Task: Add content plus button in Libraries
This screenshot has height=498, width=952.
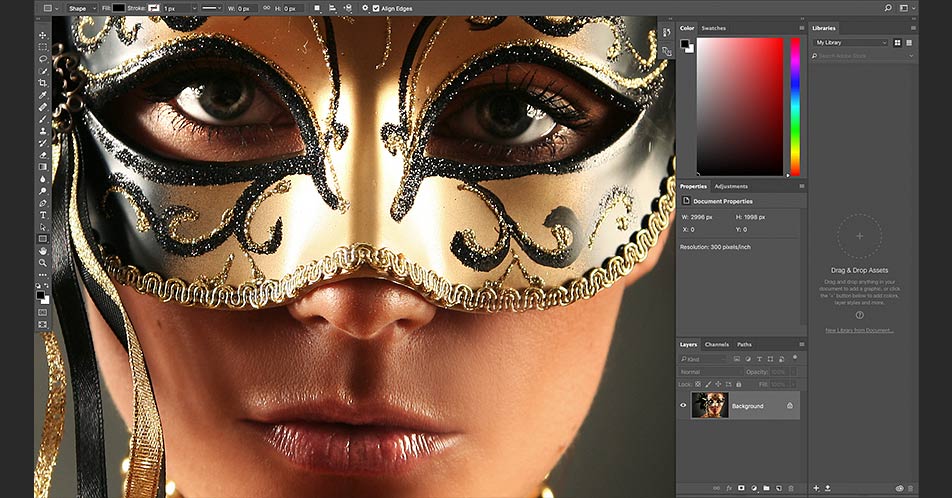Action: (x=816, y=488)
